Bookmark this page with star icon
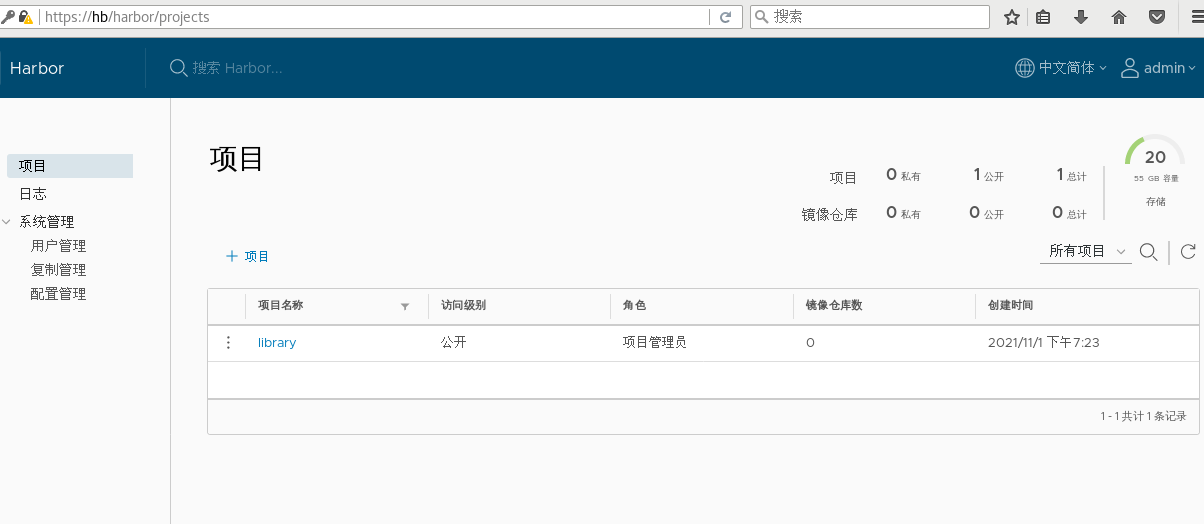The height and width of the screenshot is (524, 1204). (x=1012, y=17)
